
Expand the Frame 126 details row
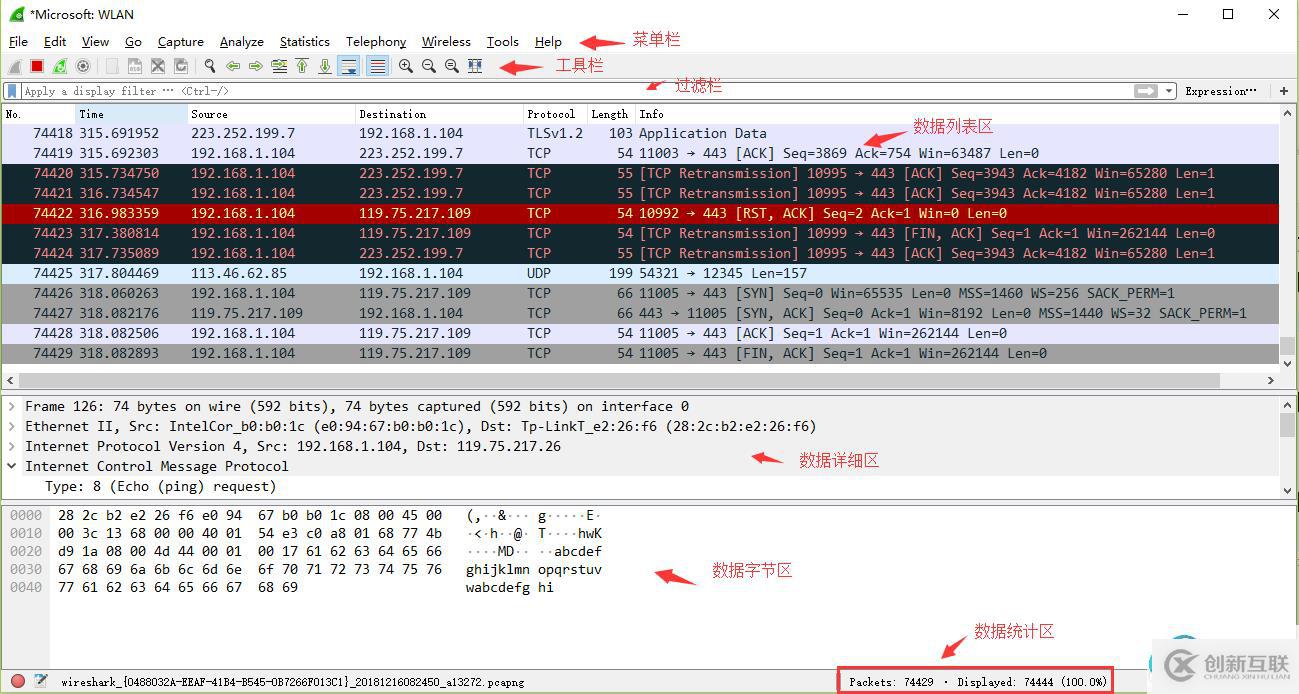(12, 406)
